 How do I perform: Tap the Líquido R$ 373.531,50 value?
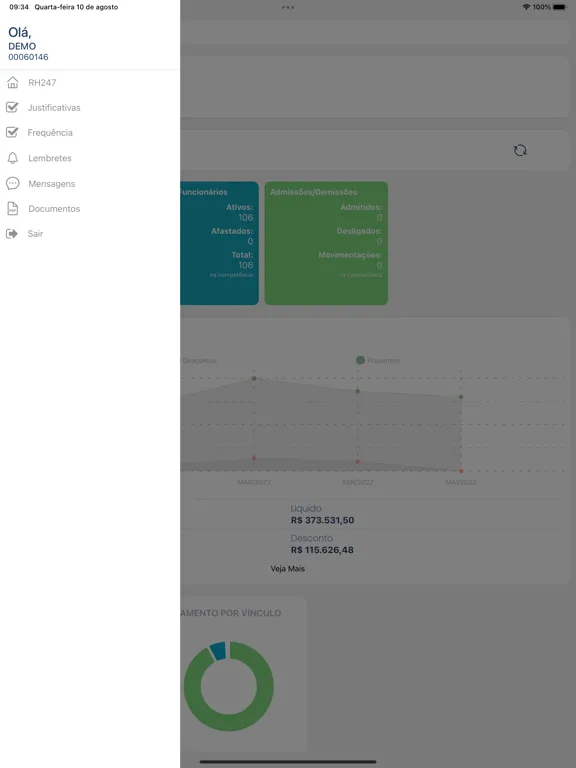click(322, 520)
